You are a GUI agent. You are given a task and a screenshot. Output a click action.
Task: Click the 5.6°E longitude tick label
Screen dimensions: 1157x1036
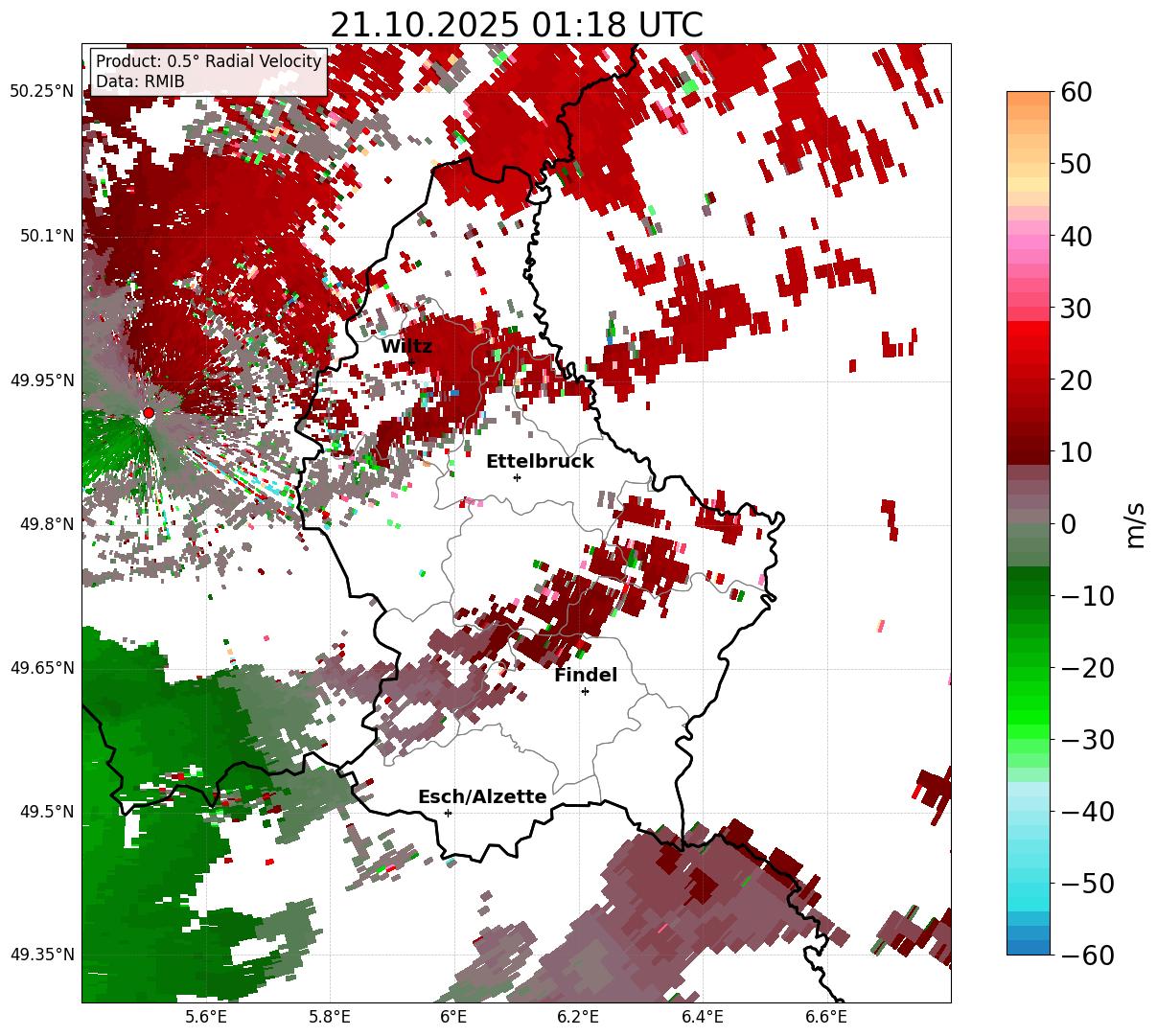pyautogui.click(x=206, y=1017)
